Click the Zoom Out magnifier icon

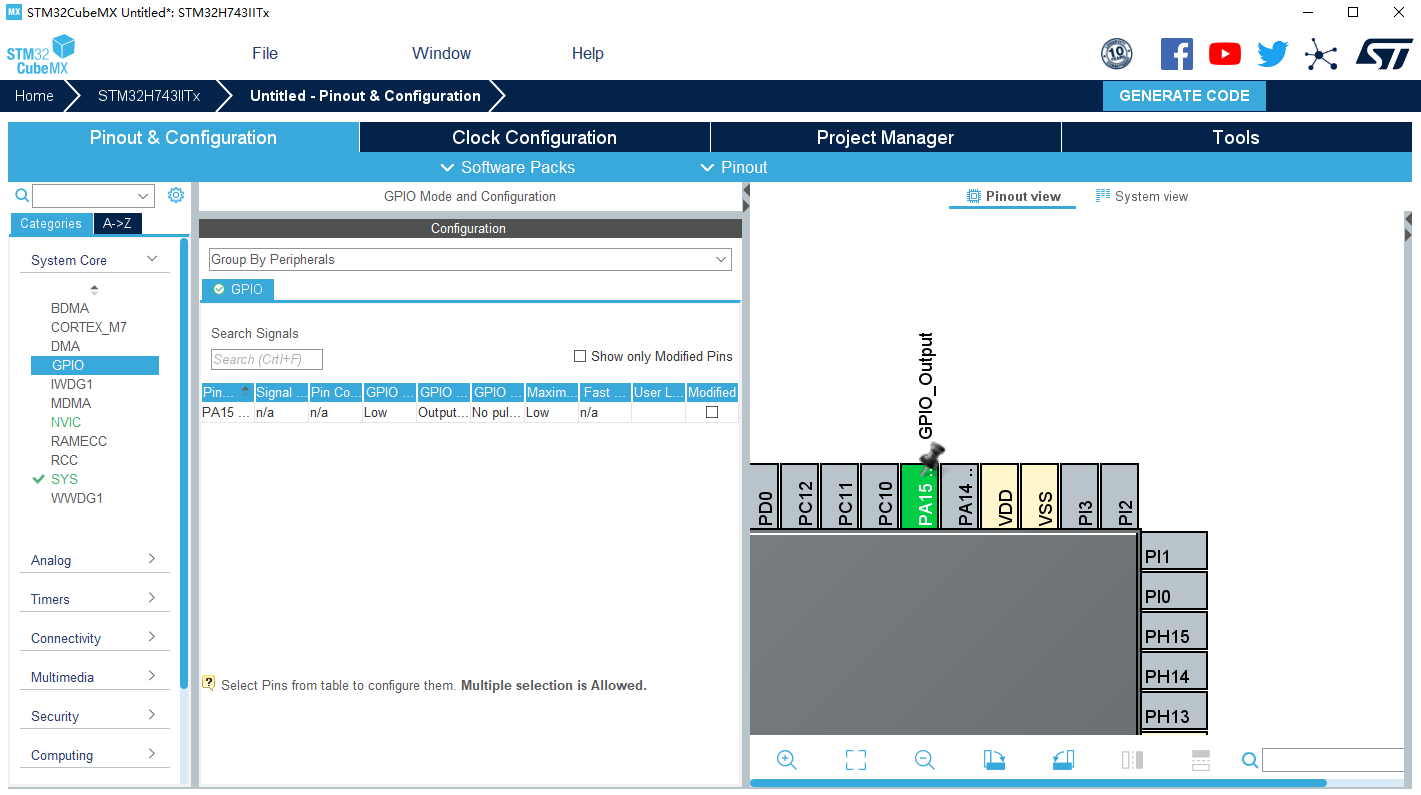pos(925,760)
